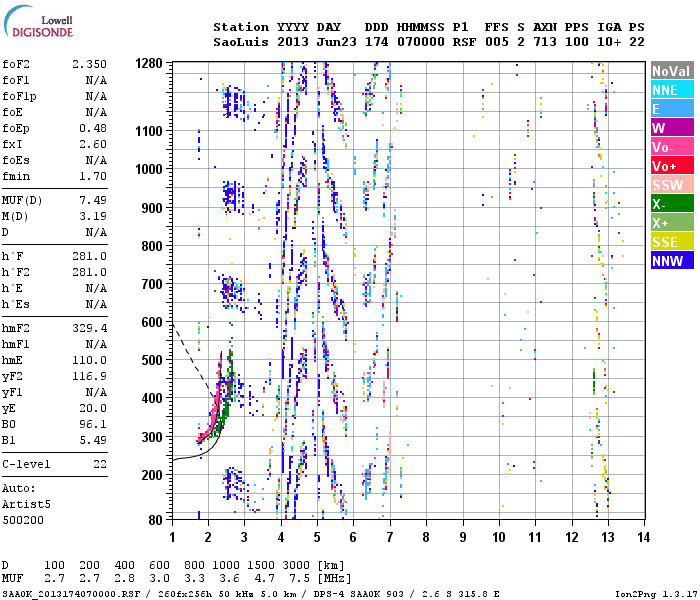Click the date Jun23 in header
Image resolution: width=700 pixels, height=600 pixels.
click(337, 42)
